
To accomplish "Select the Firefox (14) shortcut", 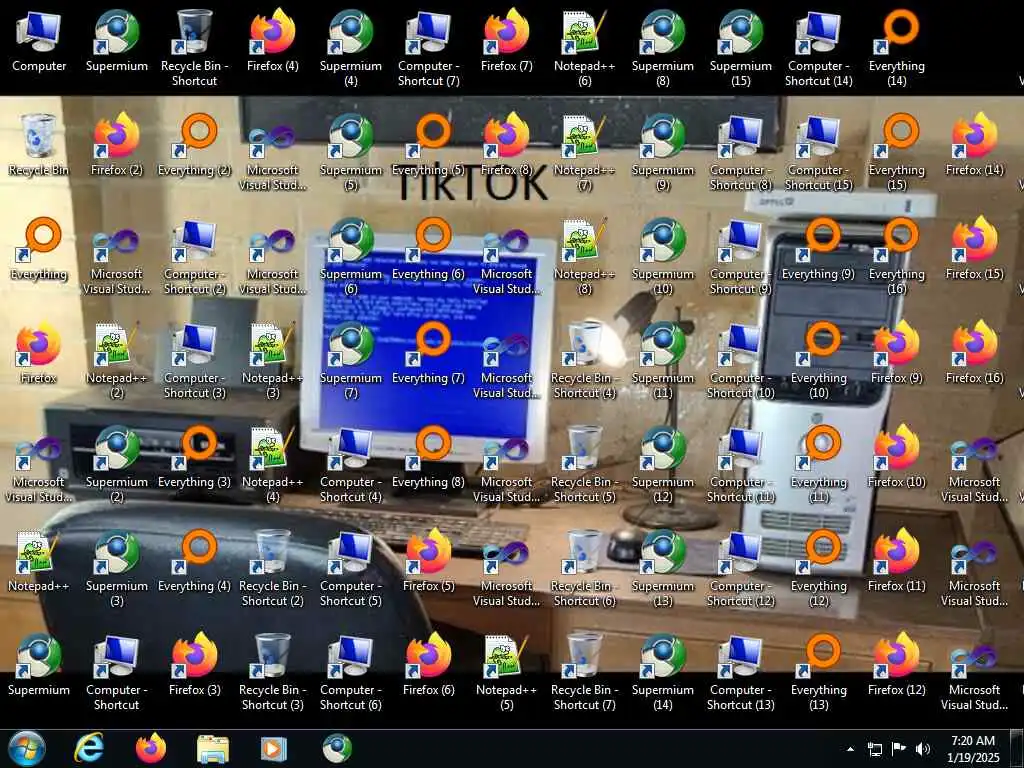I will point(974,146).
